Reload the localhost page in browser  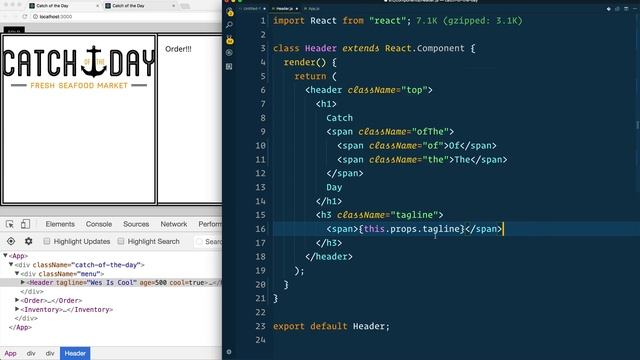[x=24, y=17]
